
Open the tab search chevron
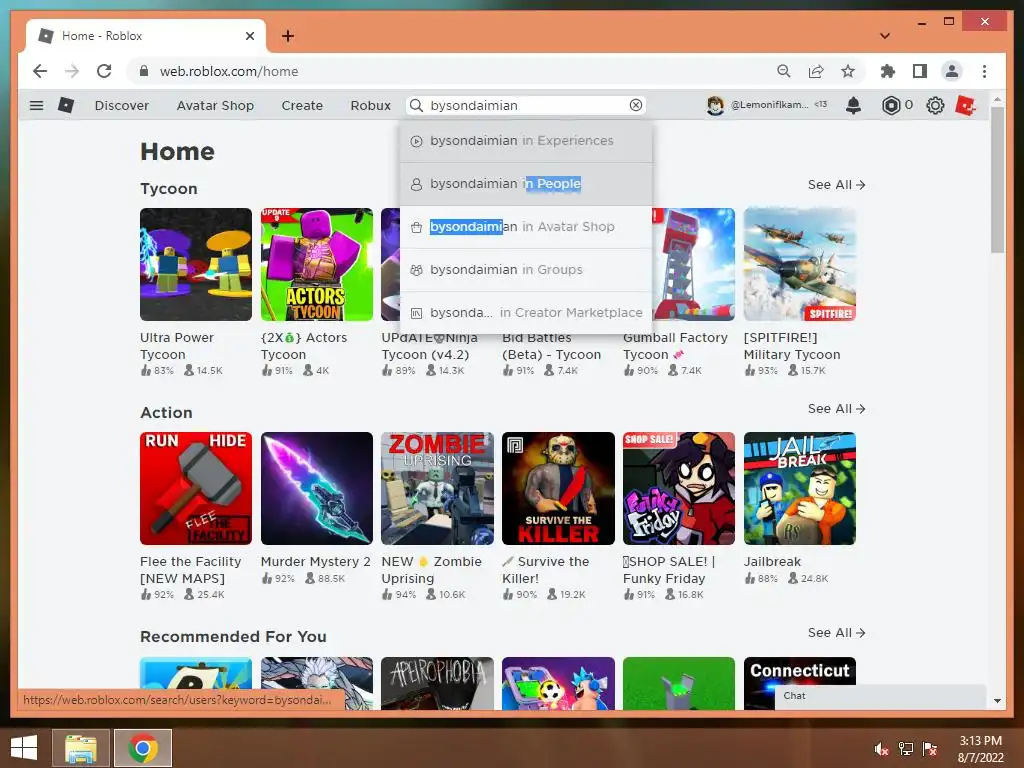[885, 36]
